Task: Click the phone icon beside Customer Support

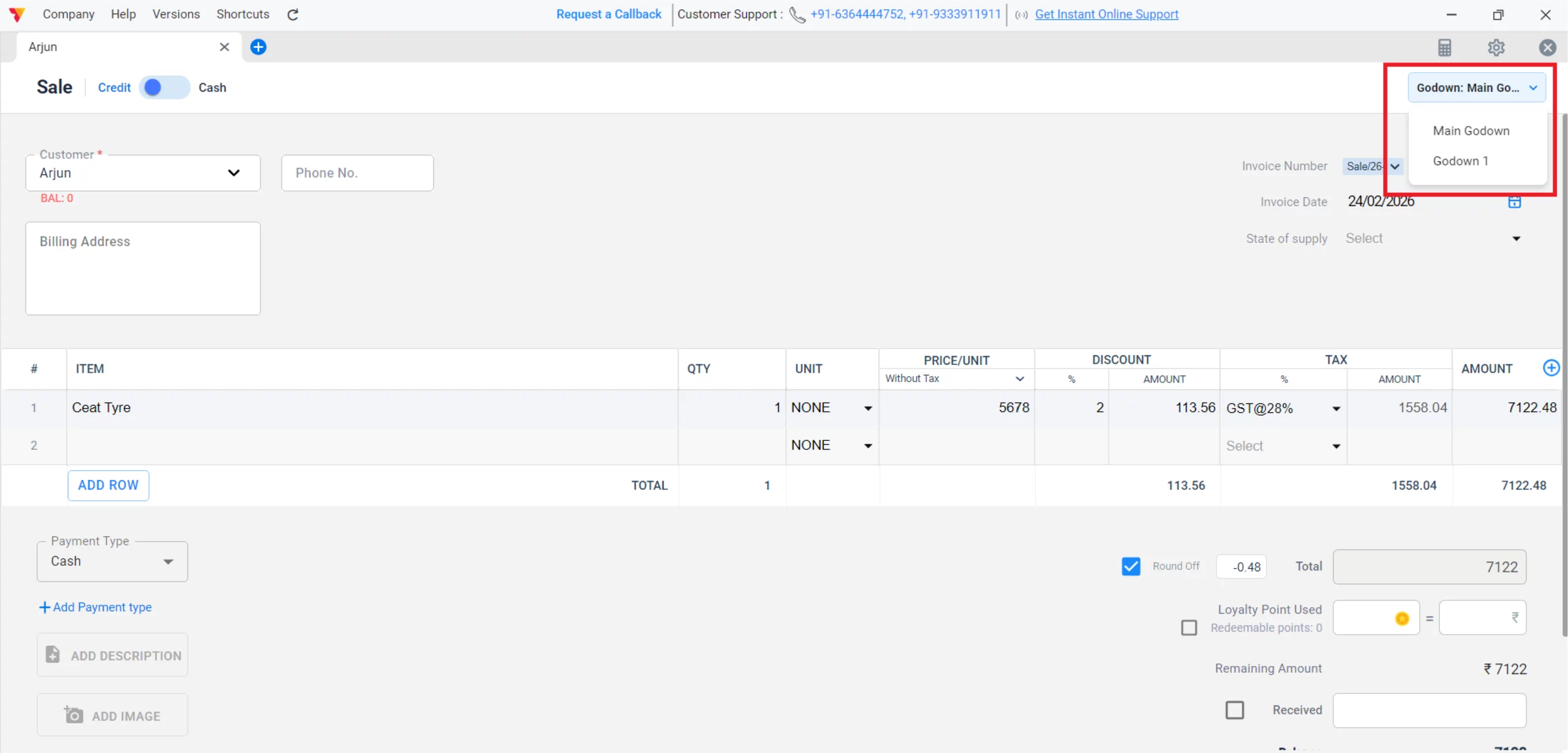Action: click(796, 15)
